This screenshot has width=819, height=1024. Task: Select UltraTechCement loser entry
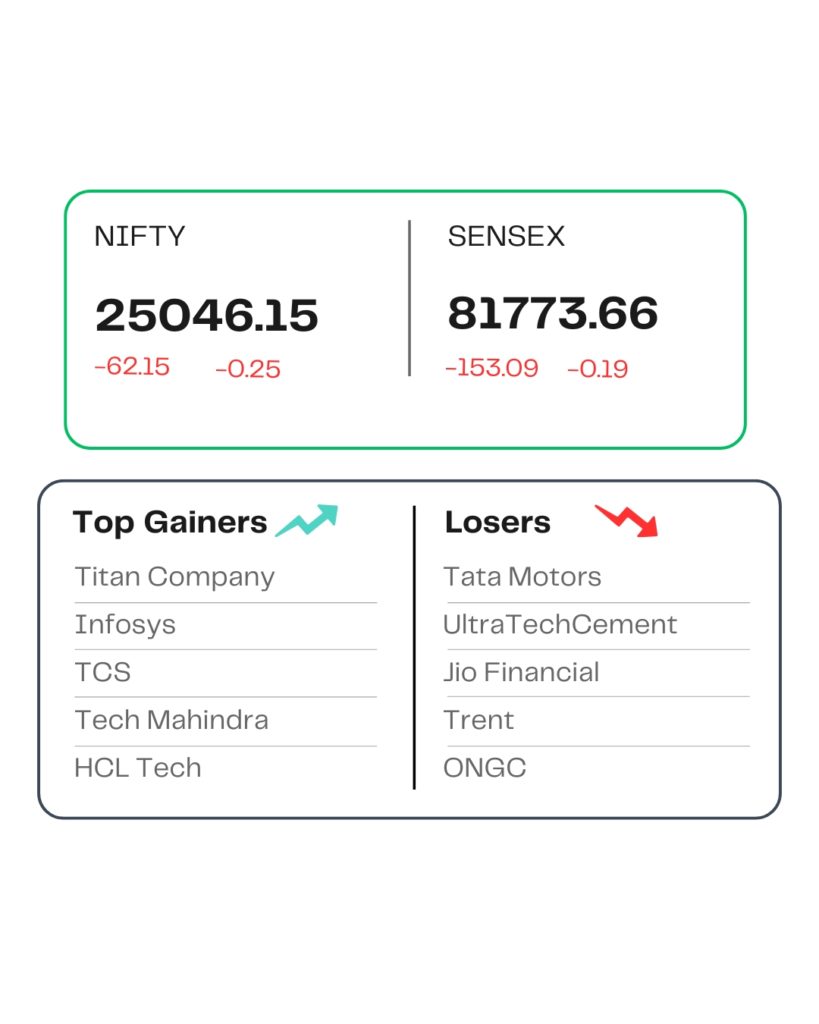(560, 625)
